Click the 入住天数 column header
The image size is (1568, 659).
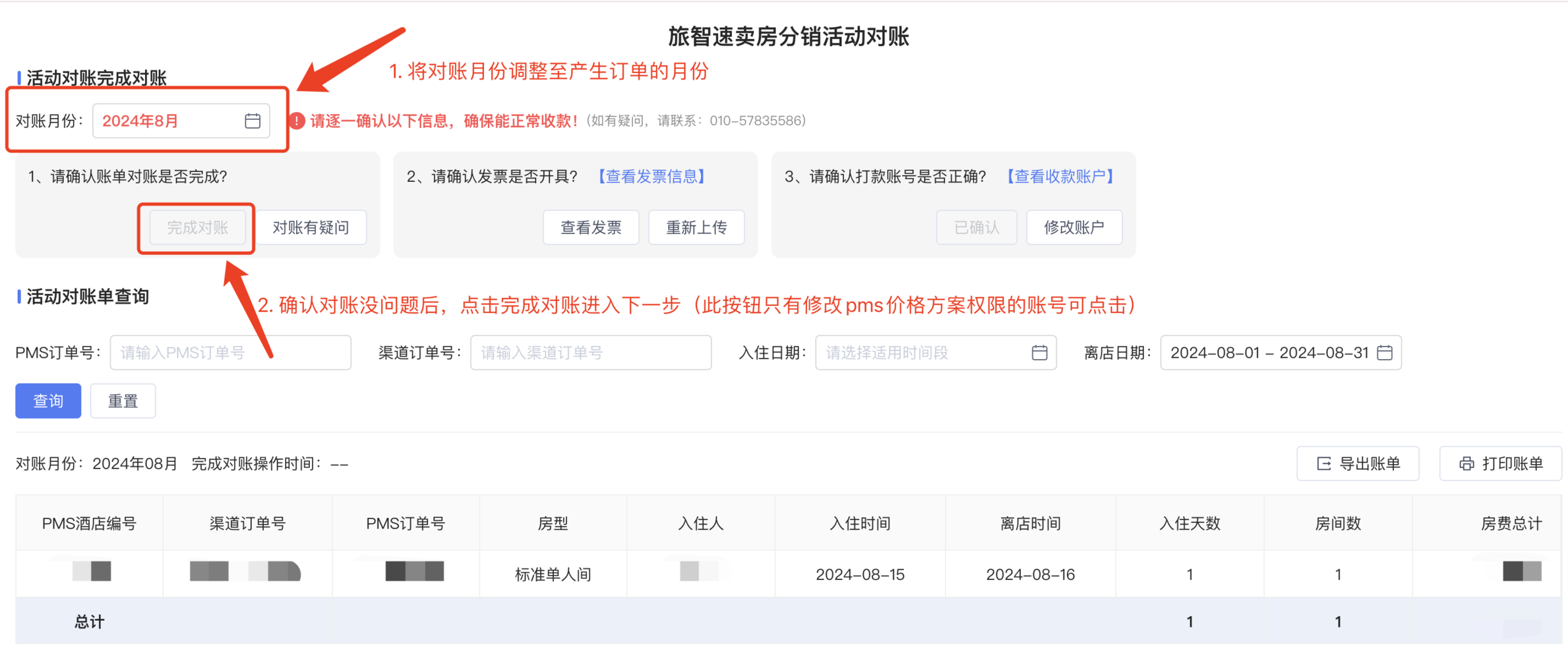point(1190,524)
